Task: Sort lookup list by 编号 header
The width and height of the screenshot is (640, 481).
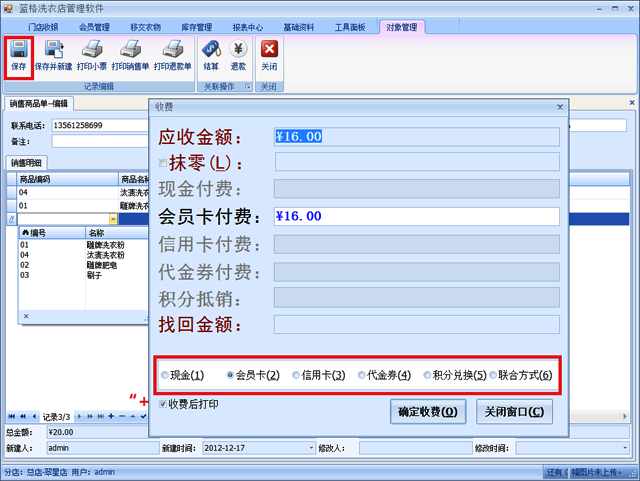Action: click(52, 233)
